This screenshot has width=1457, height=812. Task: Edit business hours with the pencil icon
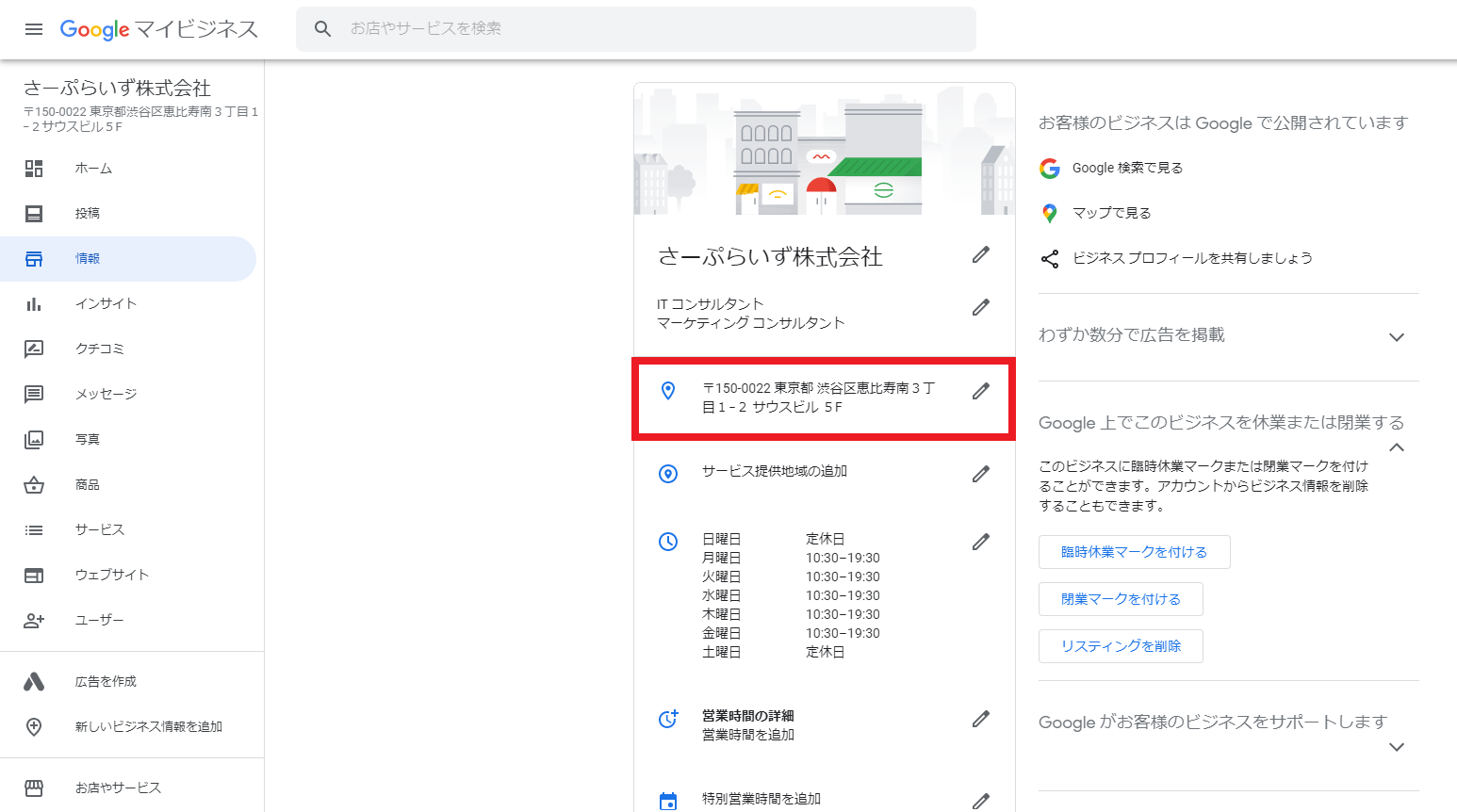tap(981, 542)
